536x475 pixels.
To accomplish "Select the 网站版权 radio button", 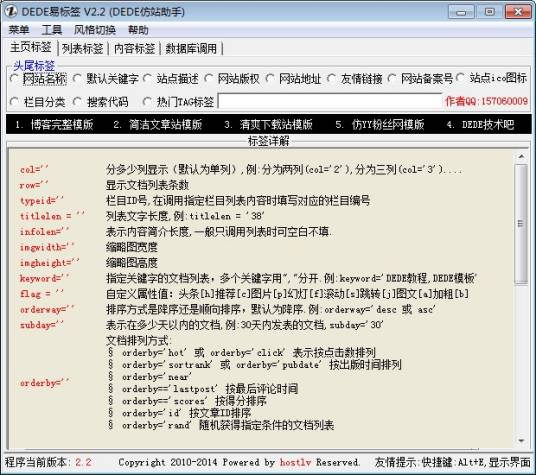I will tap(232, 79).
